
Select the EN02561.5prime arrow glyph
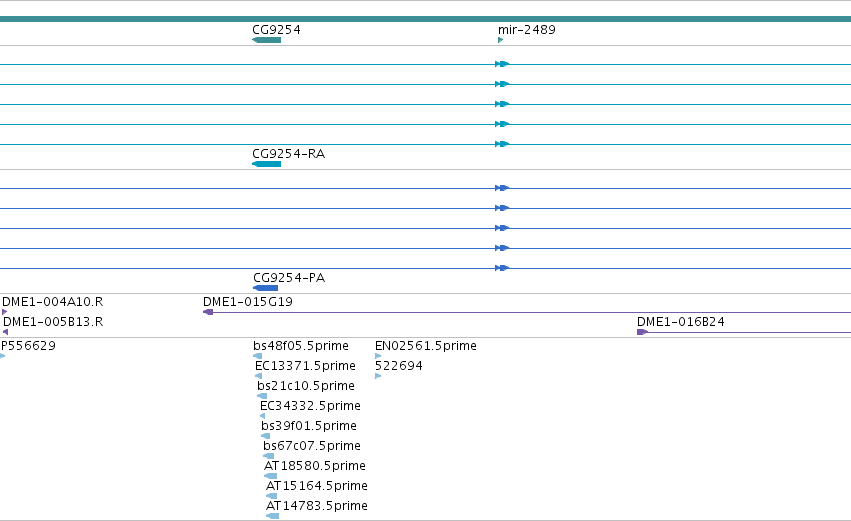(378, 356)
